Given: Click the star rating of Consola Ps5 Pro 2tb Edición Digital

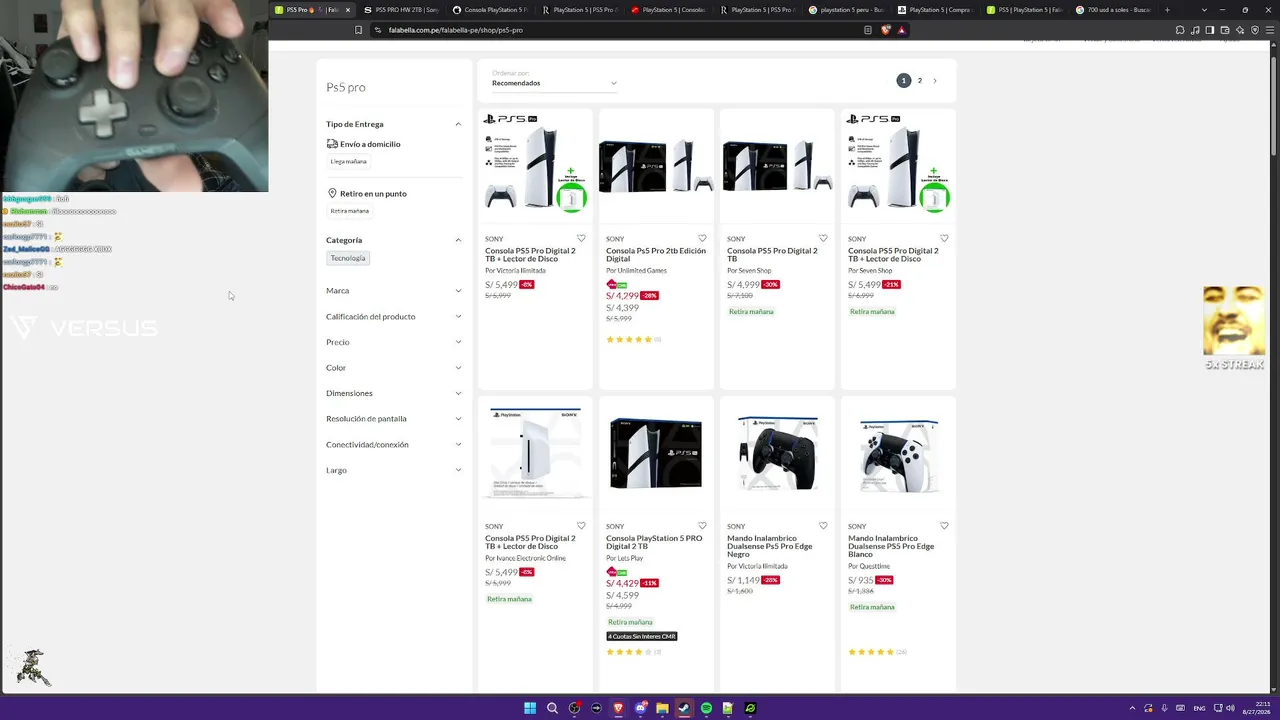Looking at the screenshot, I should click(629, 339).
